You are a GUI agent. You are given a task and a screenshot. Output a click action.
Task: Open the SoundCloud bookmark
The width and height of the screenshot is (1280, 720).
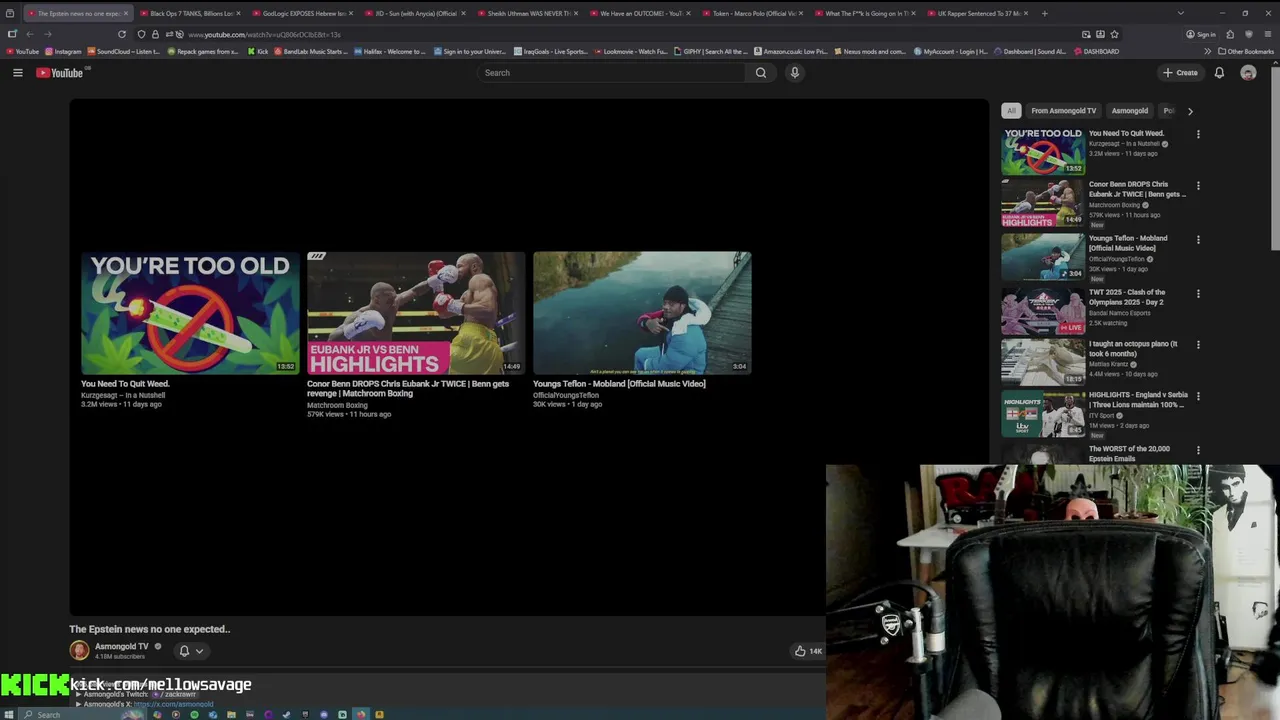tap(125, 51)
